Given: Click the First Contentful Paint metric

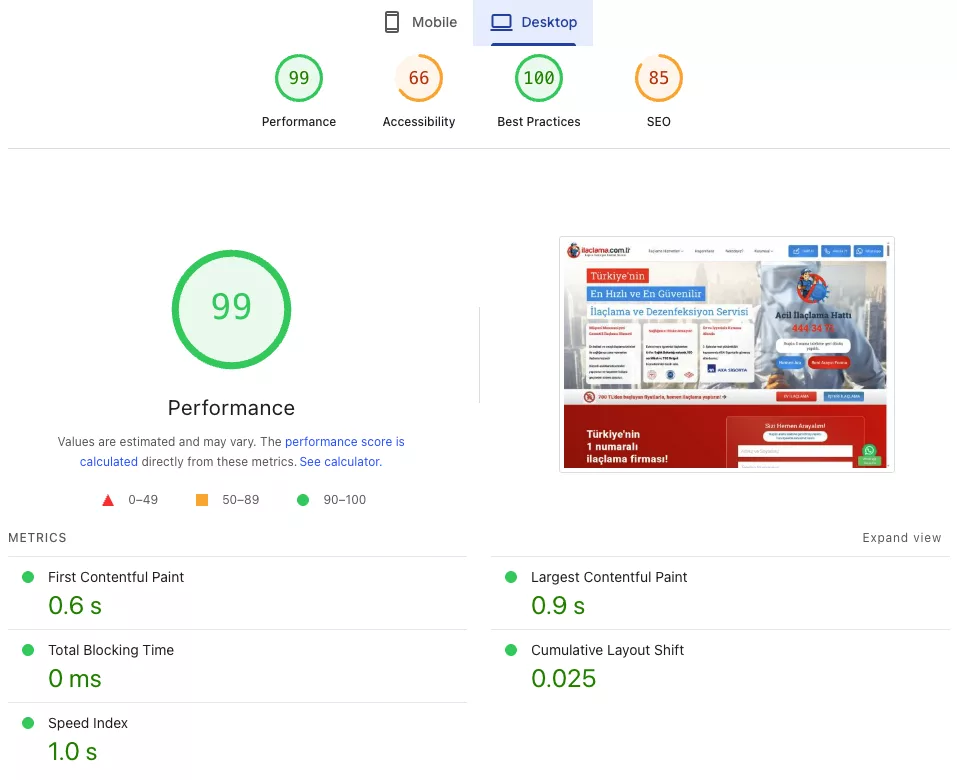Looking at the screenshot, I should [116, 577].
